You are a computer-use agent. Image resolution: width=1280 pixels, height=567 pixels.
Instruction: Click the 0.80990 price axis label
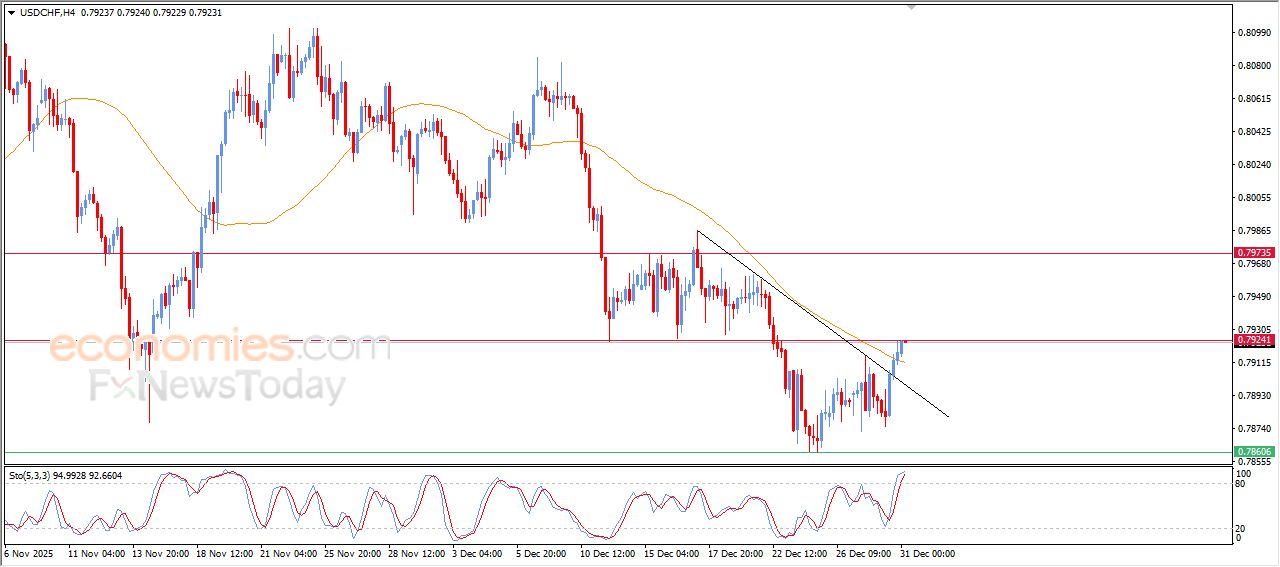point(1253,33)
